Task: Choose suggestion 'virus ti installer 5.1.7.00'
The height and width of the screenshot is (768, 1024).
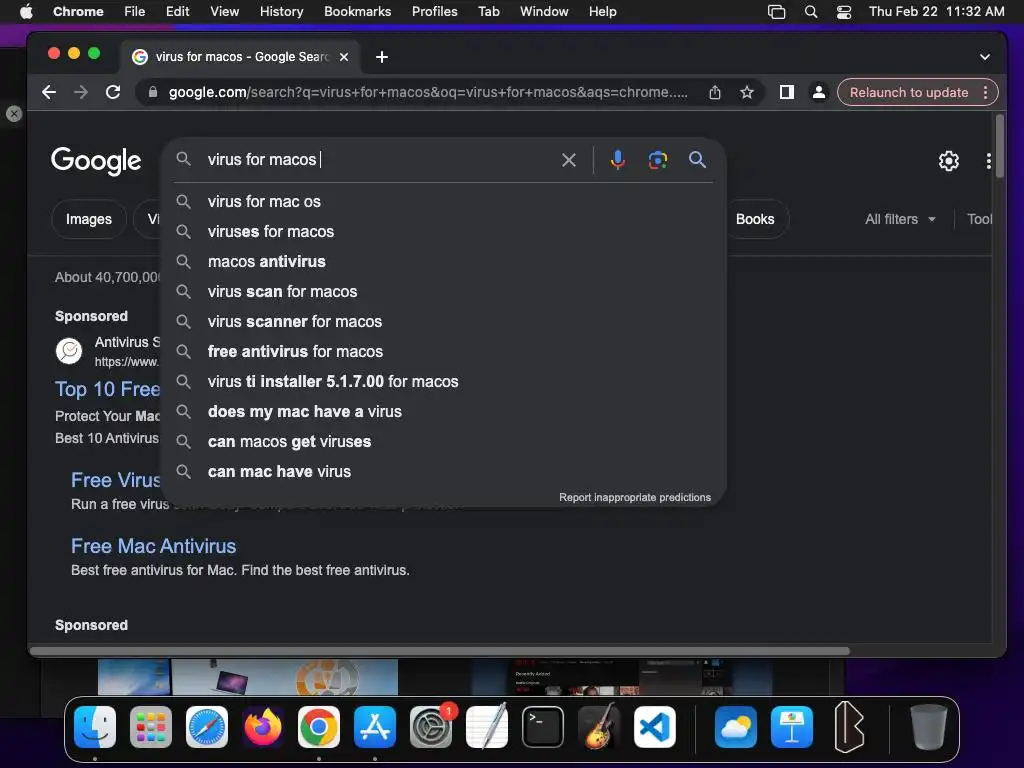Action: (444, 382)
